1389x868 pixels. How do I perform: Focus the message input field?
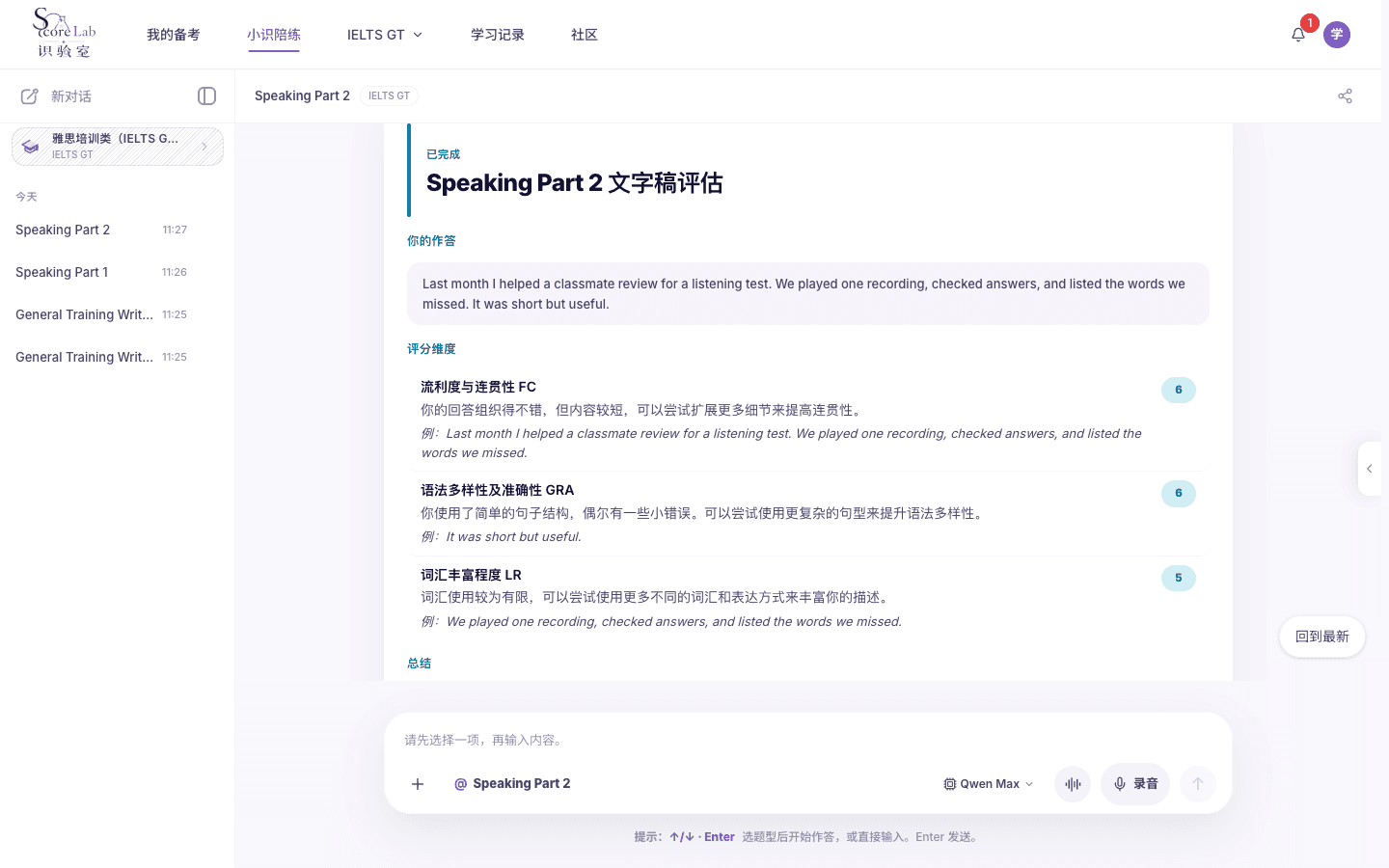tap(808, 740)
